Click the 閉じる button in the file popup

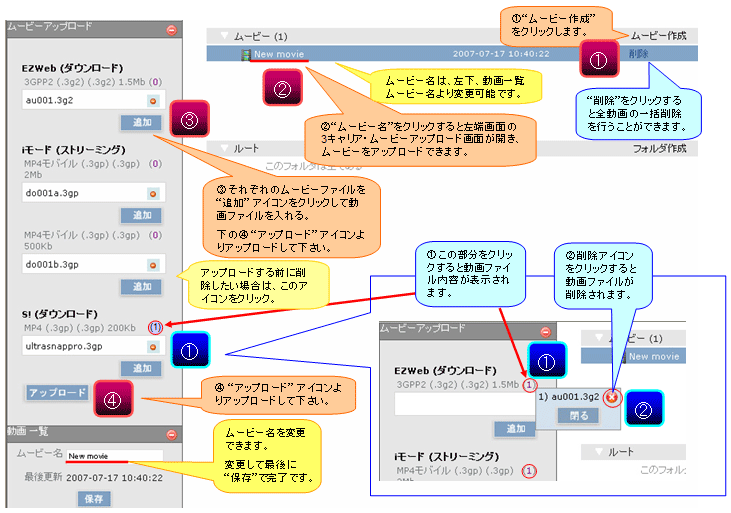(x=579, y=416)
